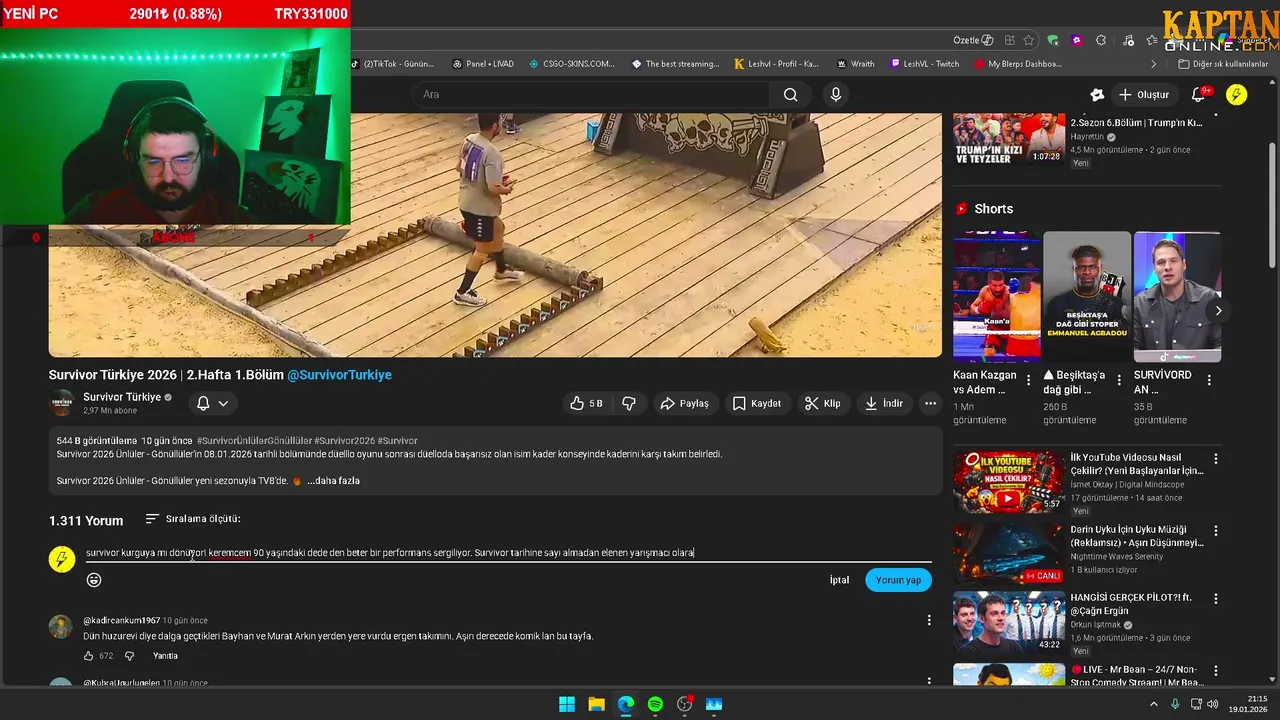Expand description with ...daha fazla
Image resolution: width=1280 pixels, height=720 pixels.
pos(333,481)
